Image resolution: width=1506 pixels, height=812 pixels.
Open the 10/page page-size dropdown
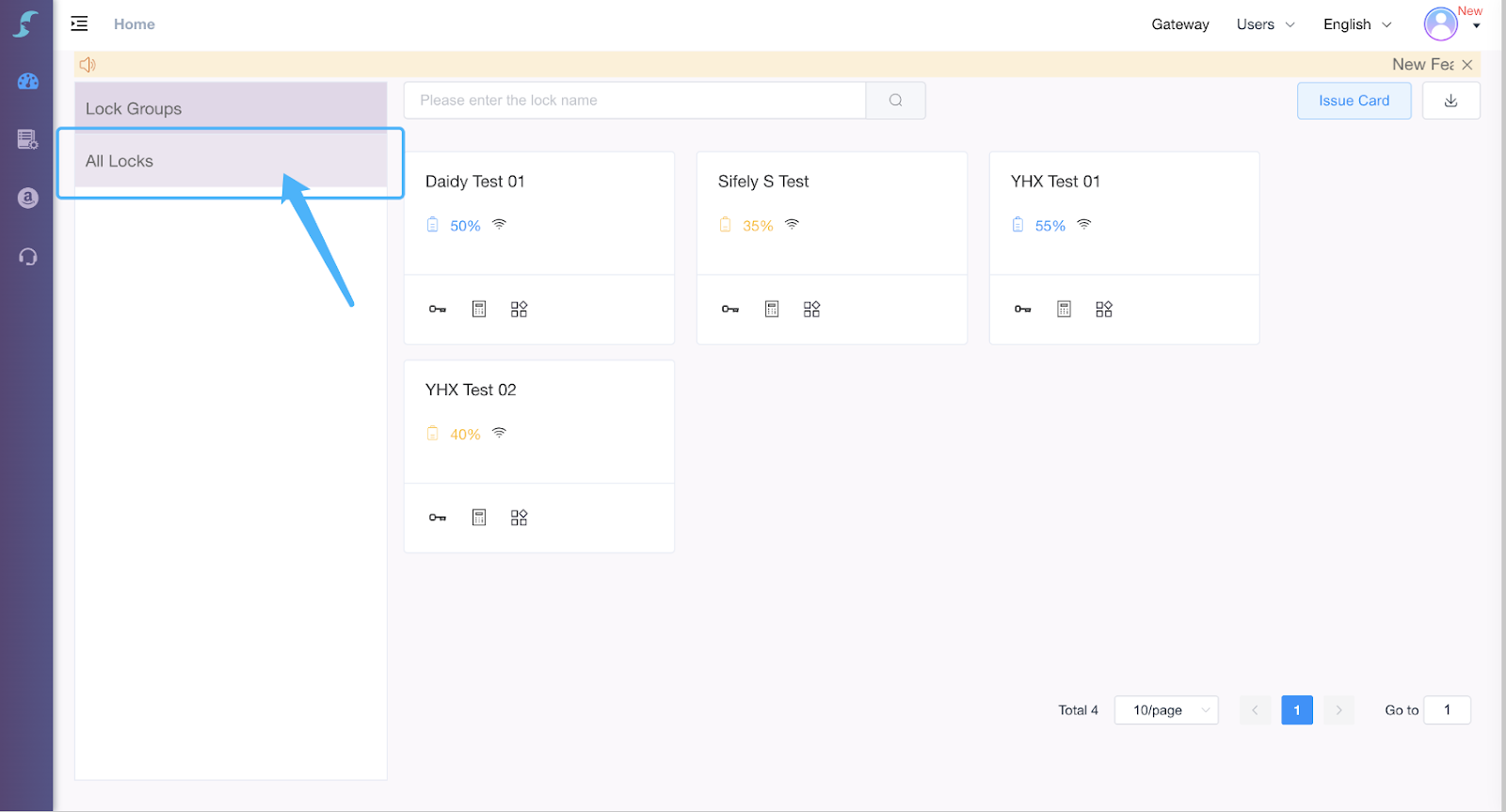[x=1166, y=710]
